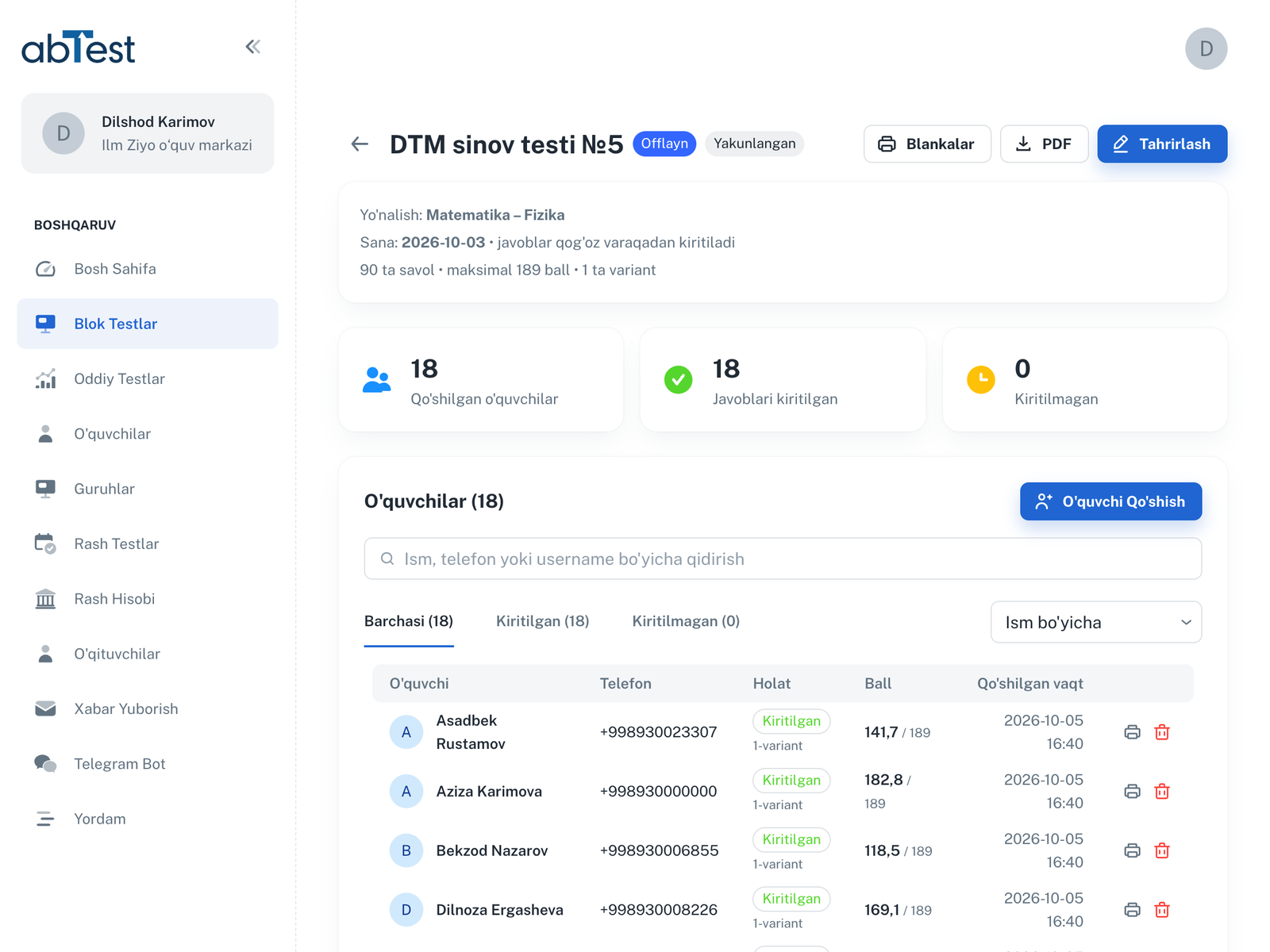Delete Bekzod Nazarov with the trash icon
Image resolution: width=1270 pixels, height=952 pixels.
pos(1162,850)
